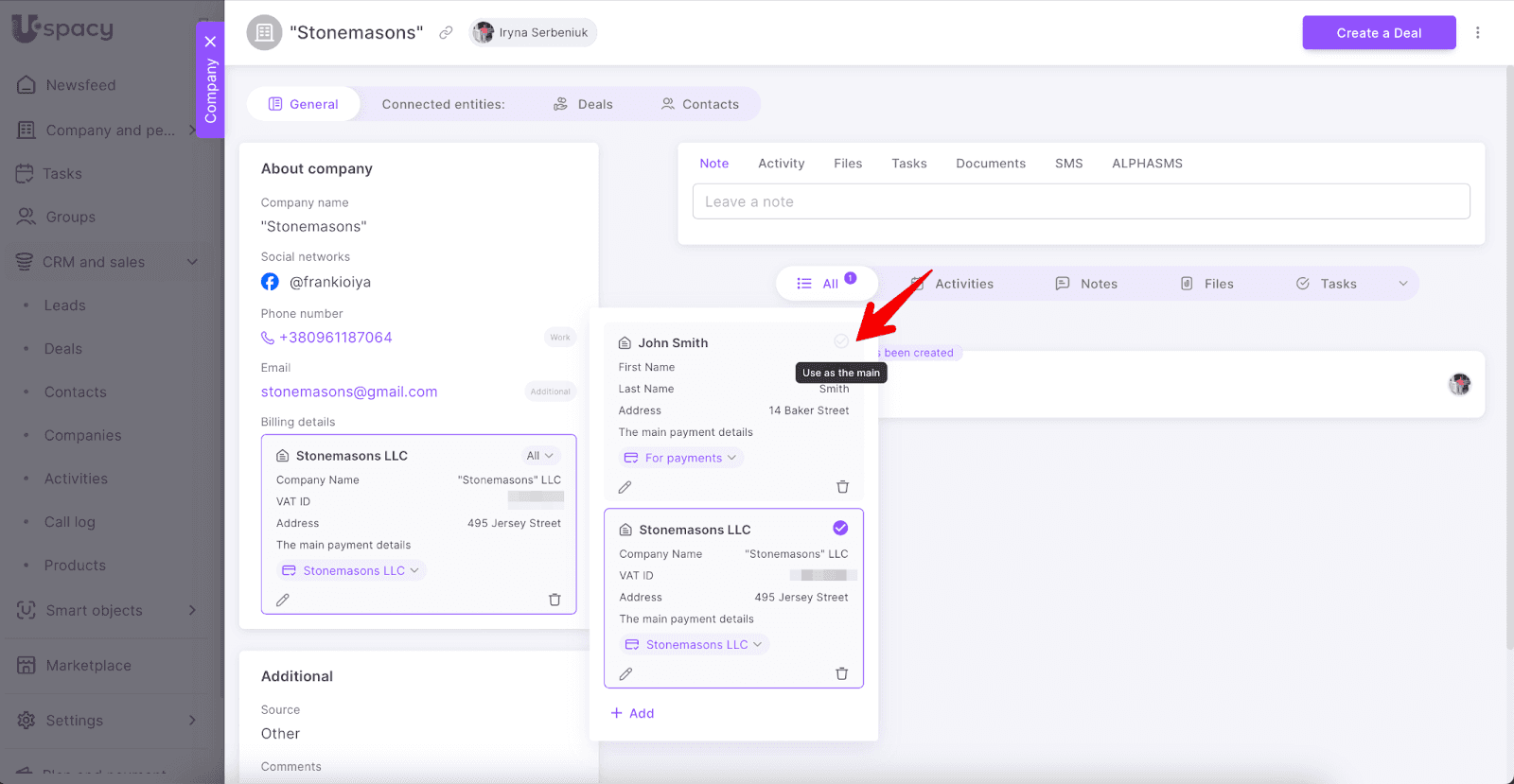Open the Documents tab
1514x784 pixels.
pos(990,164)
